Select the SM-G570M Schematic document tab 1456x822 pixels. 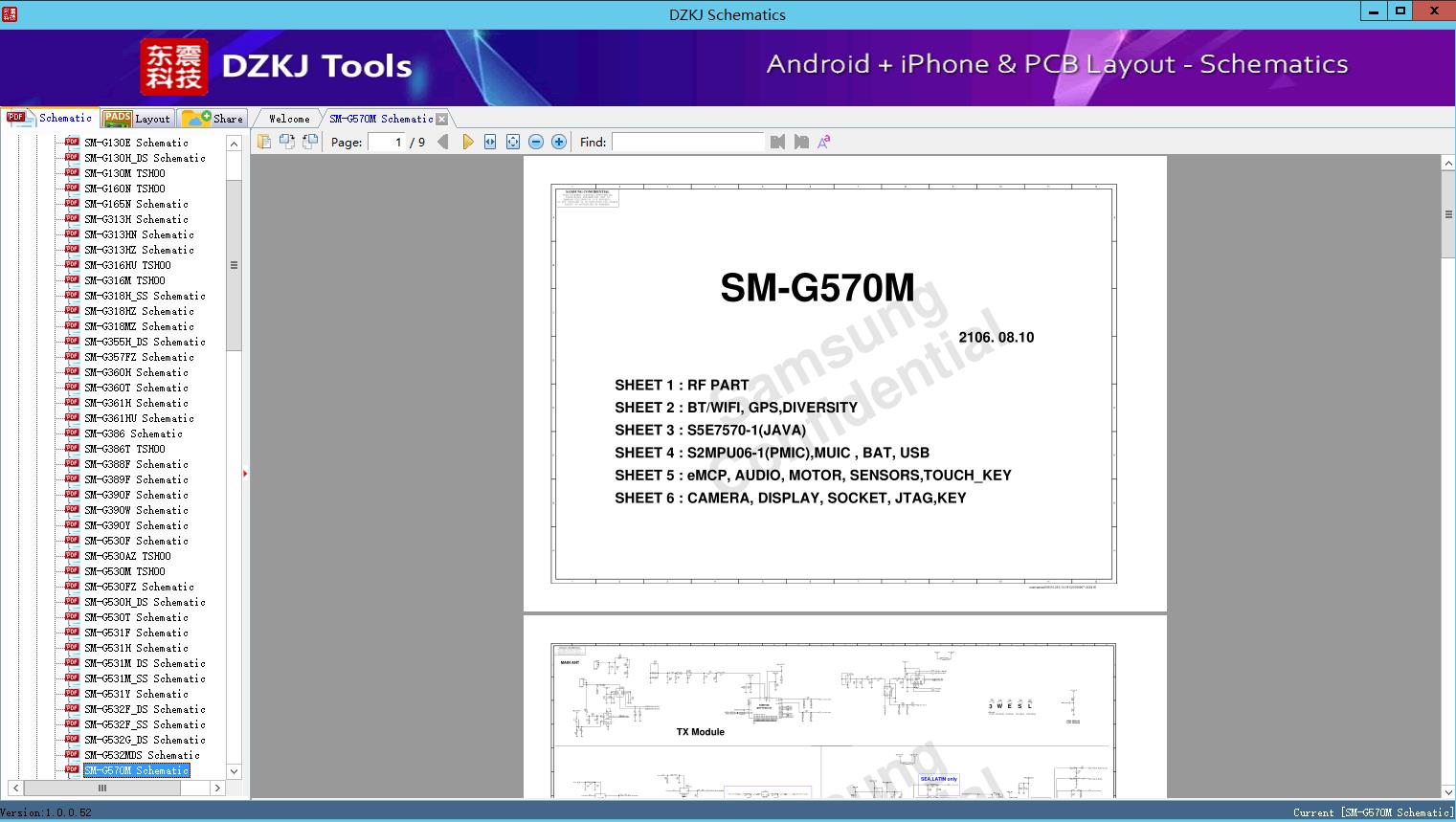pyautogui.click(x=381, y=119)
